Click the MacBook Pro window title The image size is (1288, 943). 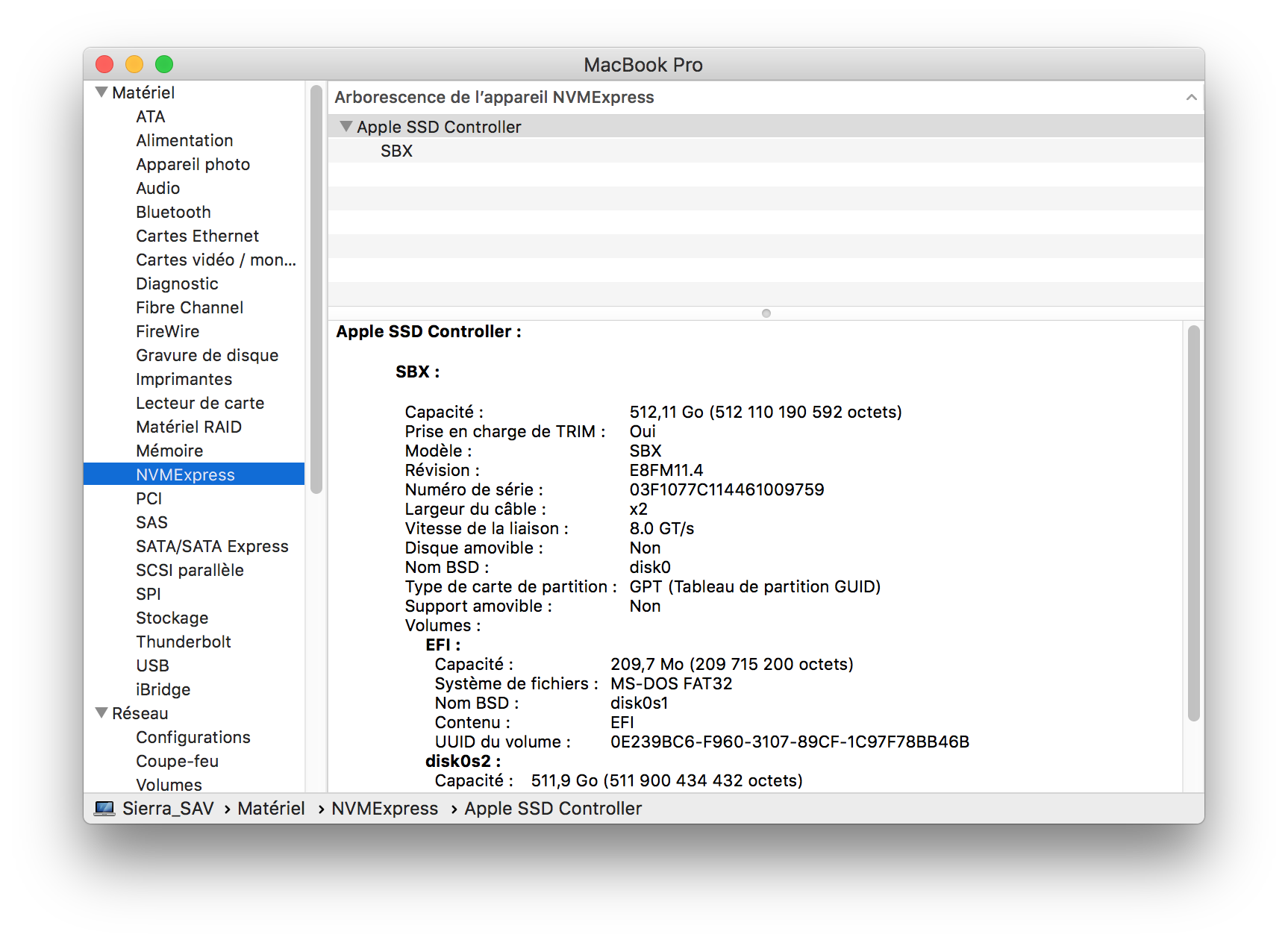(643, 65)
